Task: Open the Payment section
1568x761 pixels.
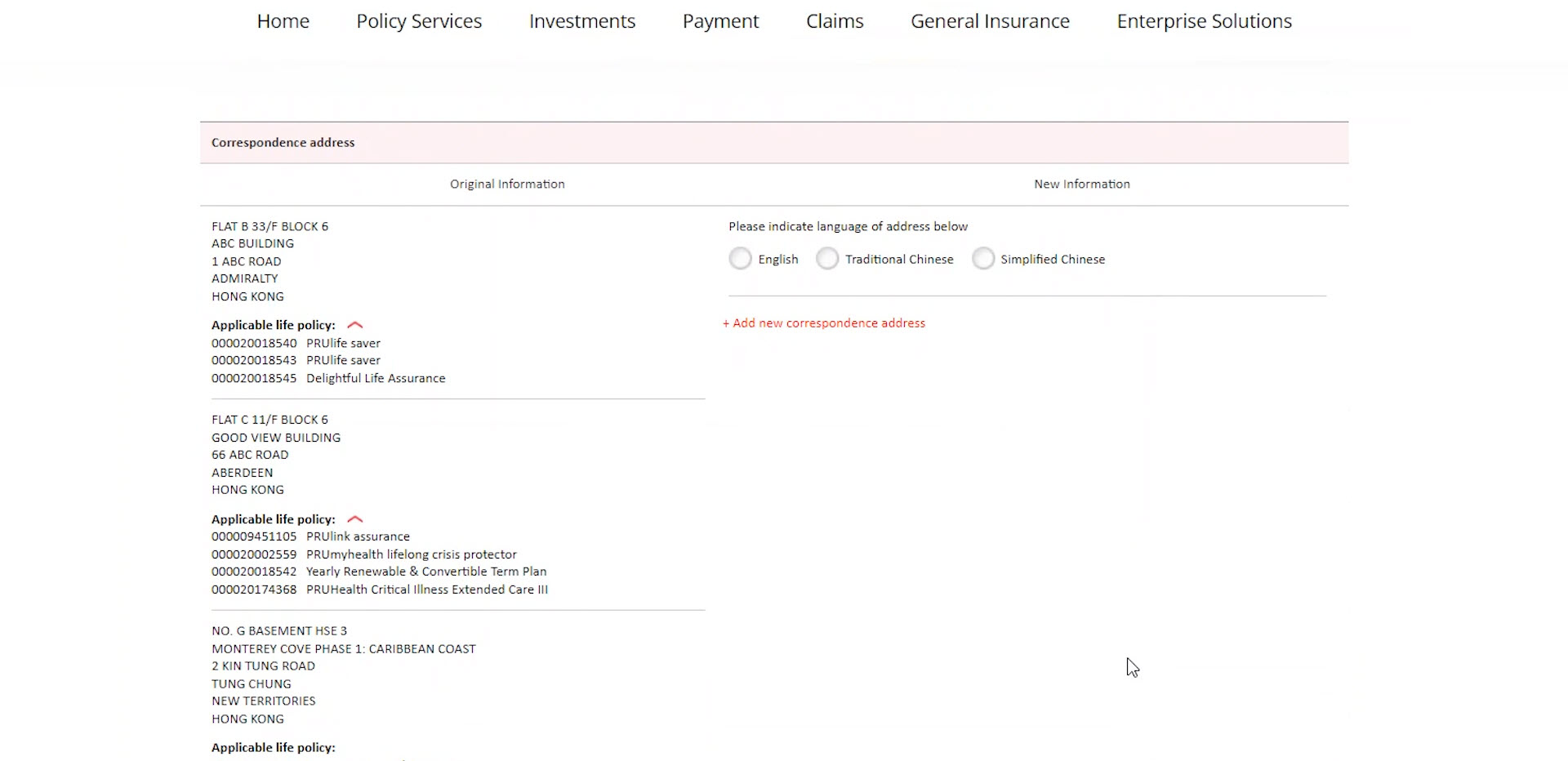Action: [x=720, y=21]
